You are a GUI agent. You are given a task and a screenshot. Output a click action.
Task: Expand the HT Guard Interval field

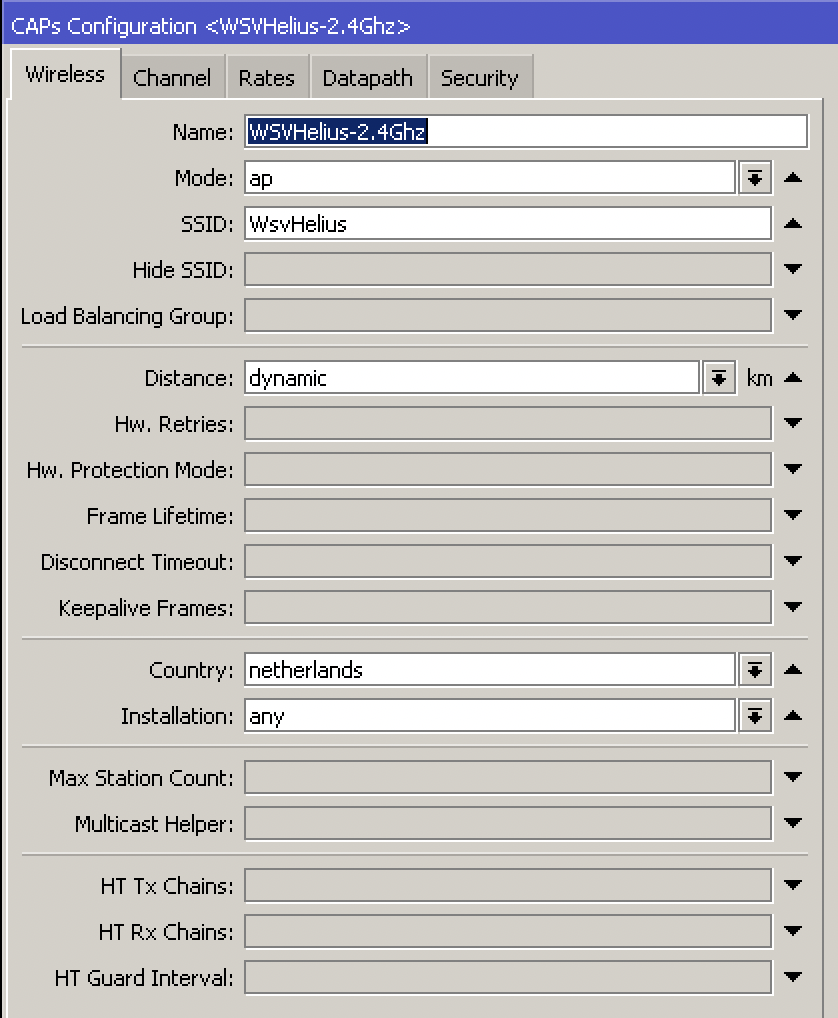click(x=792, y=977)
